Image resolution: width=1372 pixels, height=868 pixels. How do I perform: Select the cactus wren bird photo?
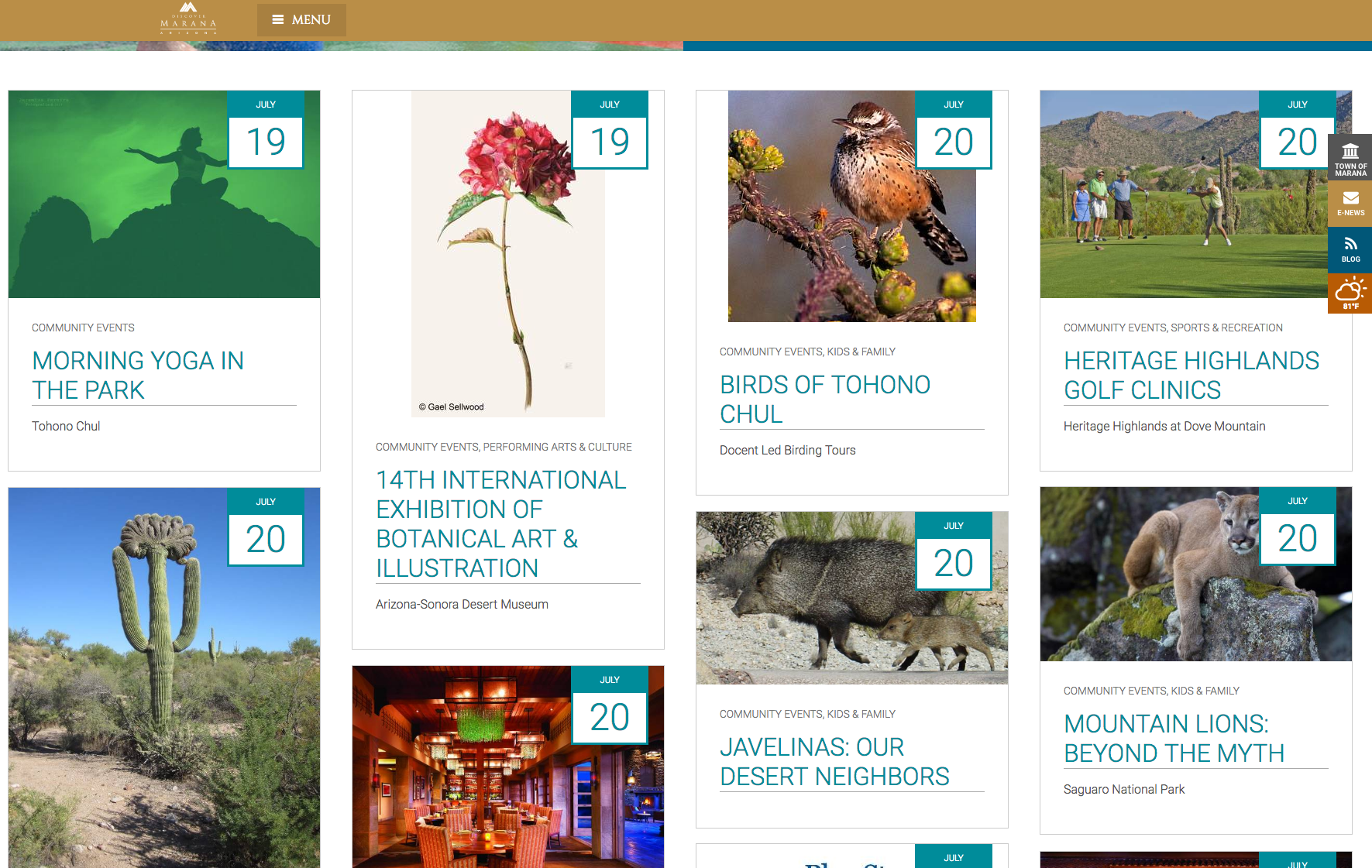pos(852,206)
